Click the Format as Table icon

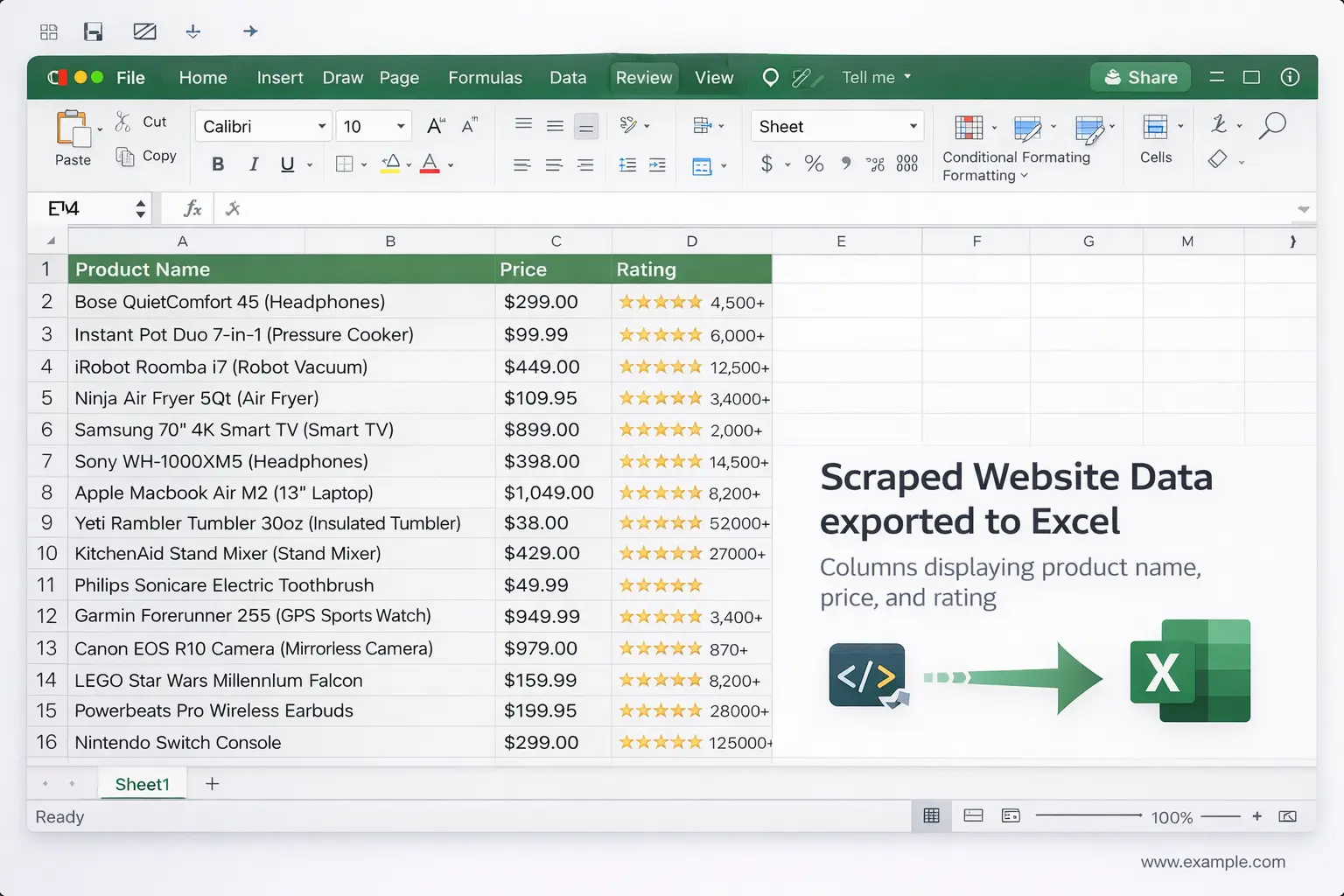click(1027, 128)
